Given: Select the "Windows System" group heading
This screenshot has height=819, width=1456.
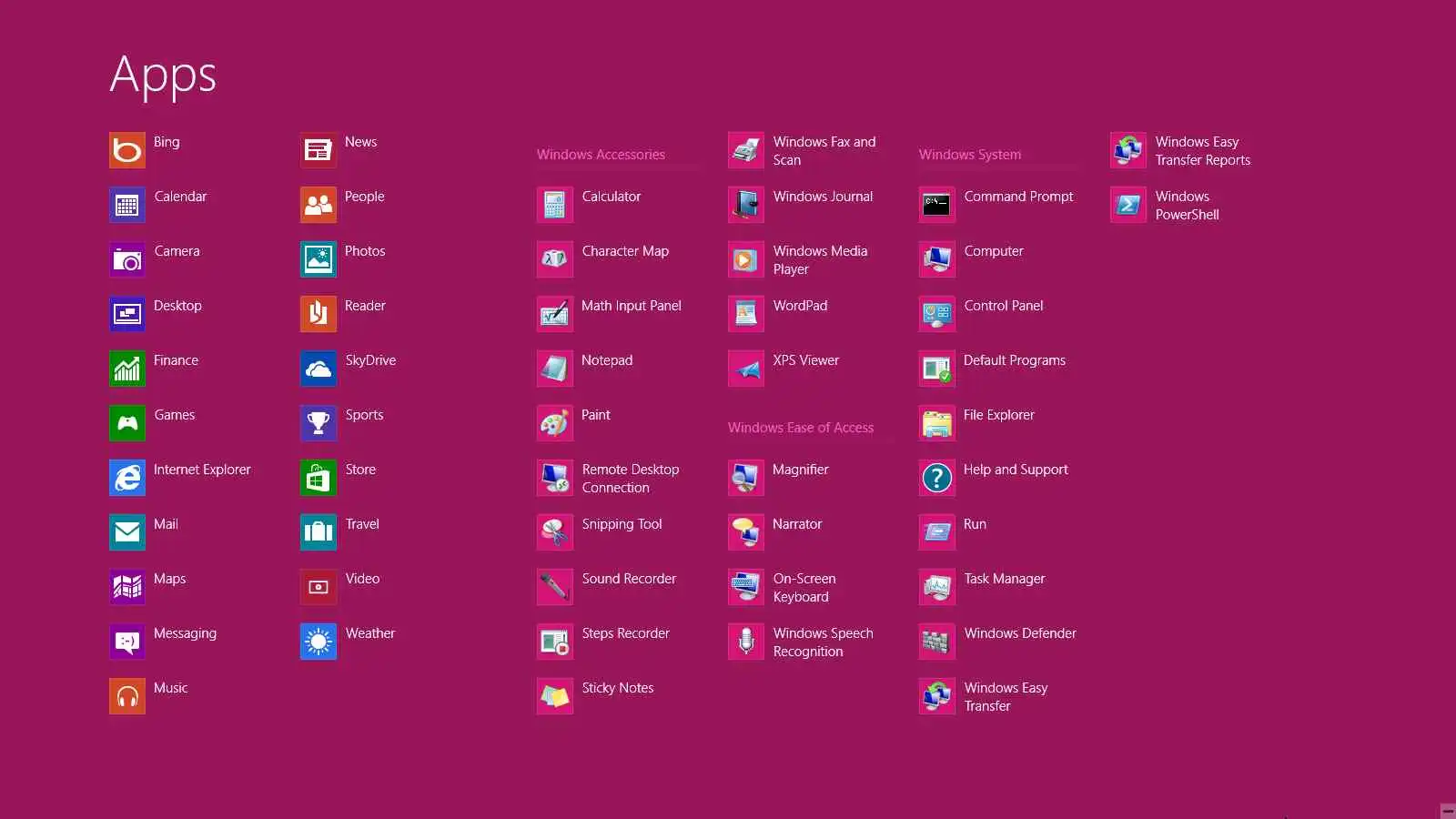Looking at the screenshot, I should pos(970,155).
